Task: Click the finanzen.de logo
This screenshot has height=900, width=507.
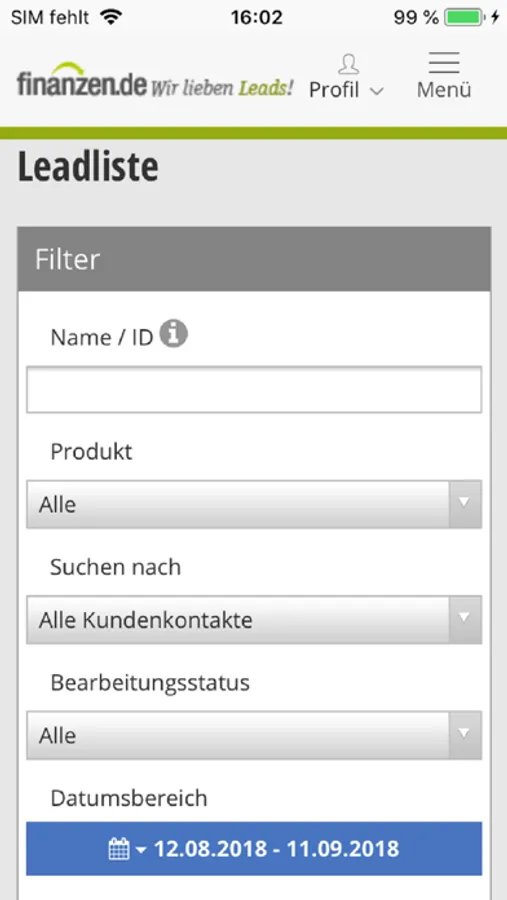Action: (x=82, y=80)
